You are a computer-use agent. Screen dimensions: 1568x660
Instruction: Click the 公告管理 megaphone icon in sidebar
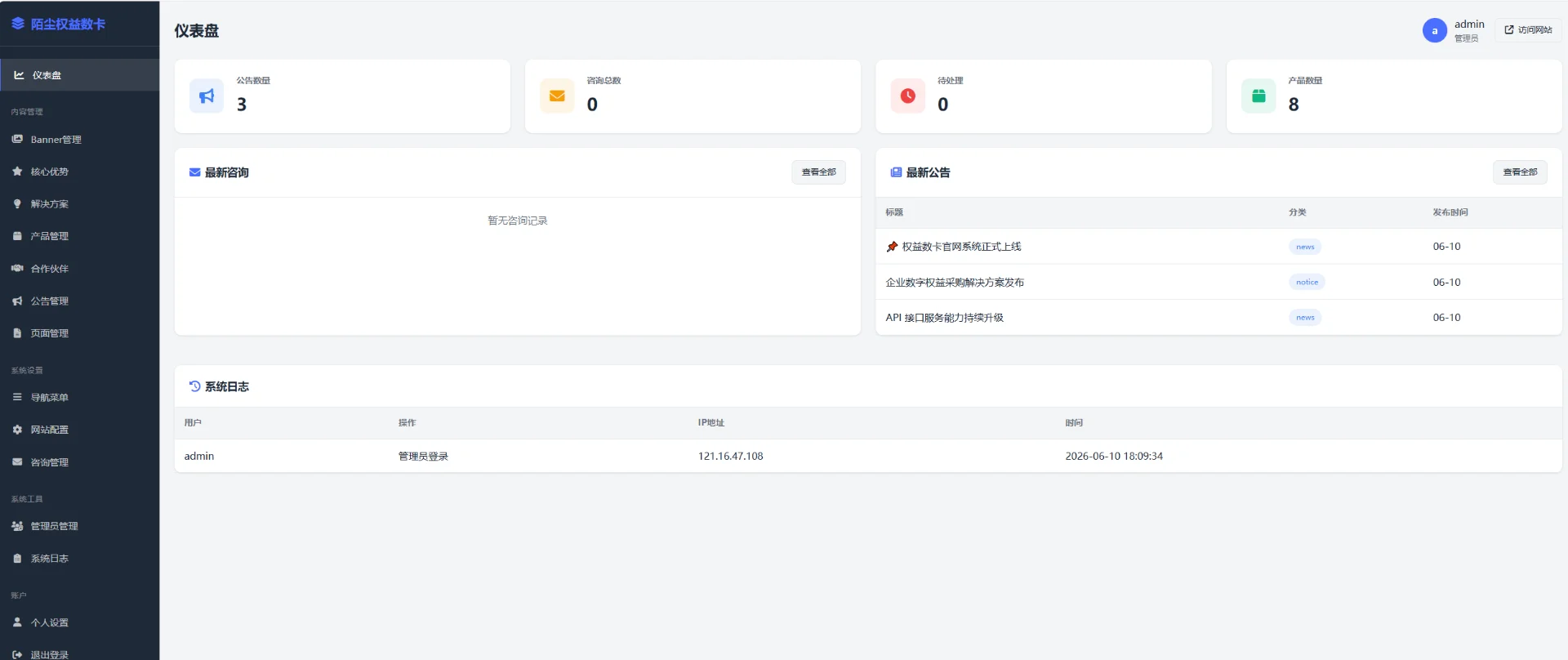17,301
